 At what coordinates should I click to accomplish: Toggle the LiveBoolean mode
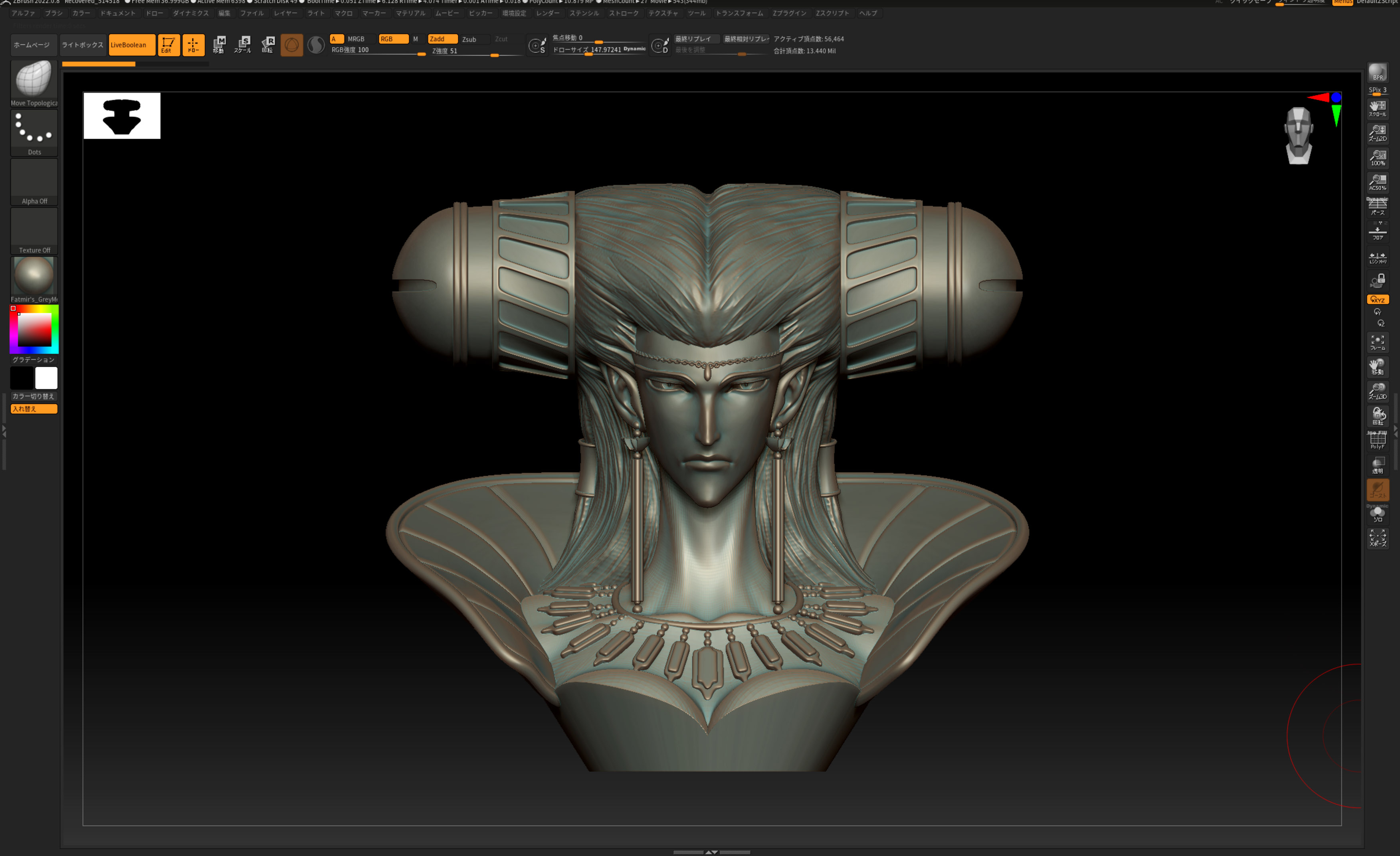(x=131, y=45)
